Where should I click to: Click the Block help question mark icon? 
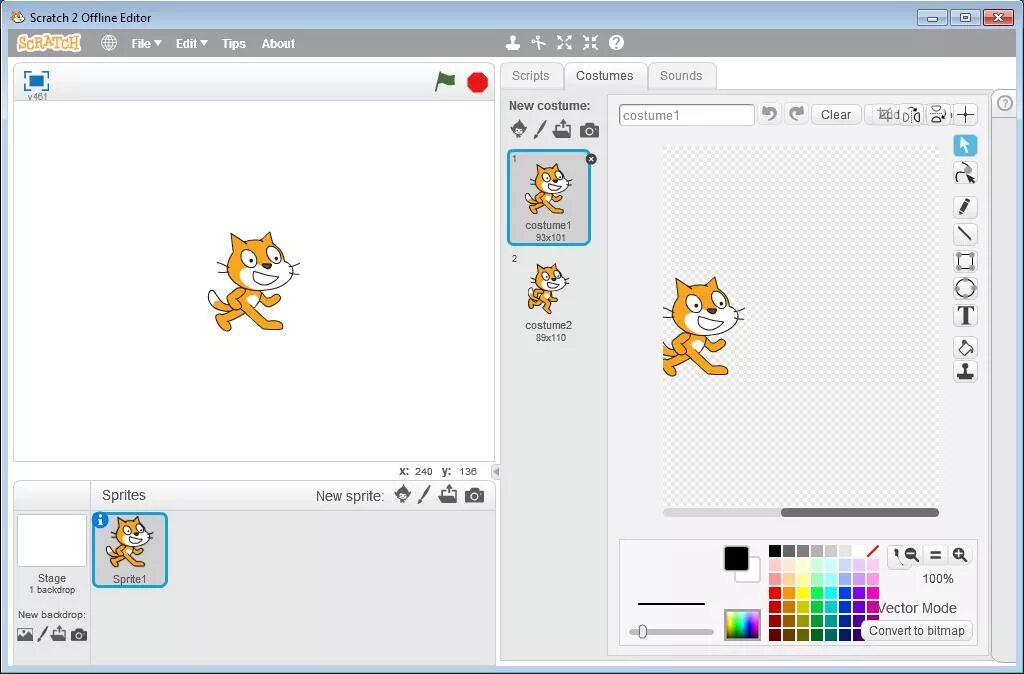(x=616, y=43)
